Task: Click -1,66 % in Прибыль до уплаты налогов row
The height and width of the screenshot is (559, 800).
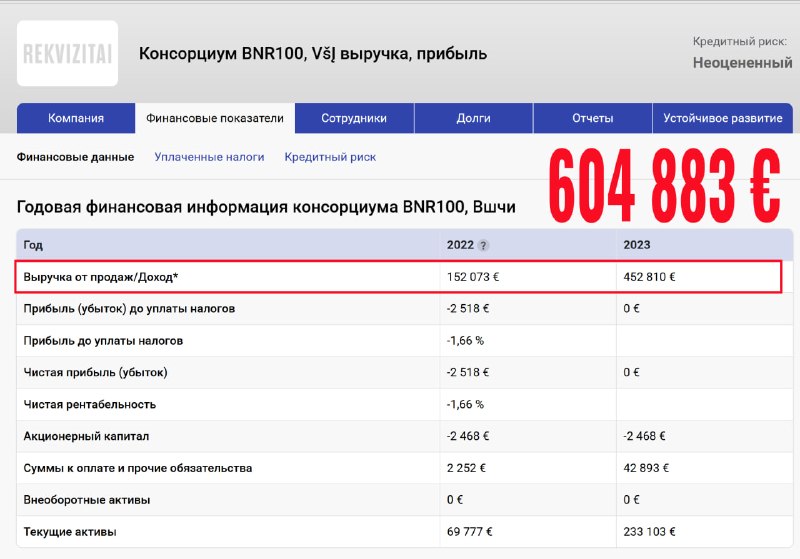Action: (465, 341)
